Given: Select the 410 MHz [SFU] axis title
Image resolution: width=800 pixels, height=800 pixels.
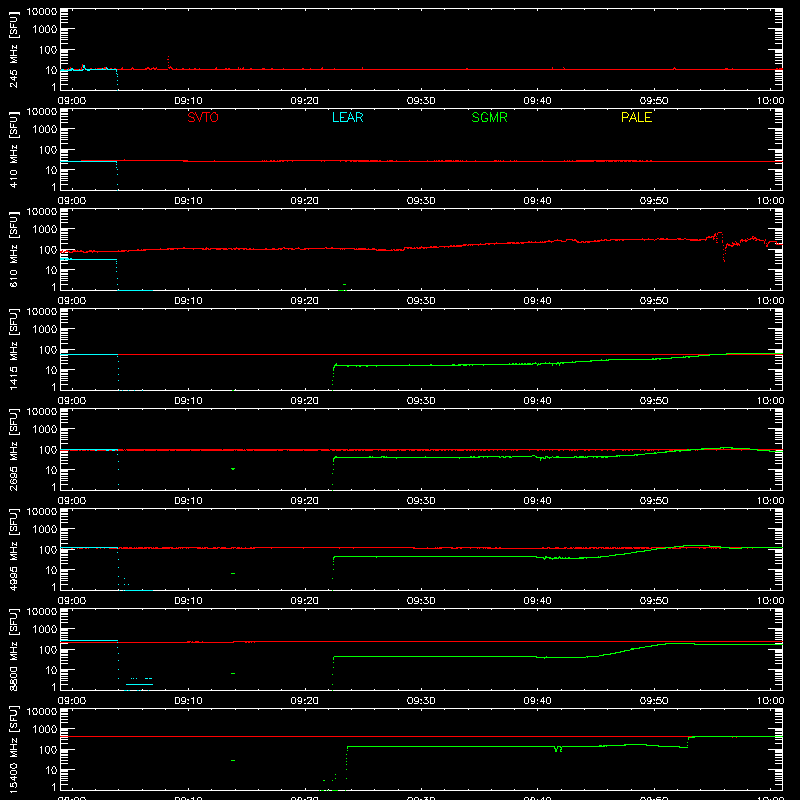Looking at the screenshot, I should pyautogui.click(x=13, y=149).
